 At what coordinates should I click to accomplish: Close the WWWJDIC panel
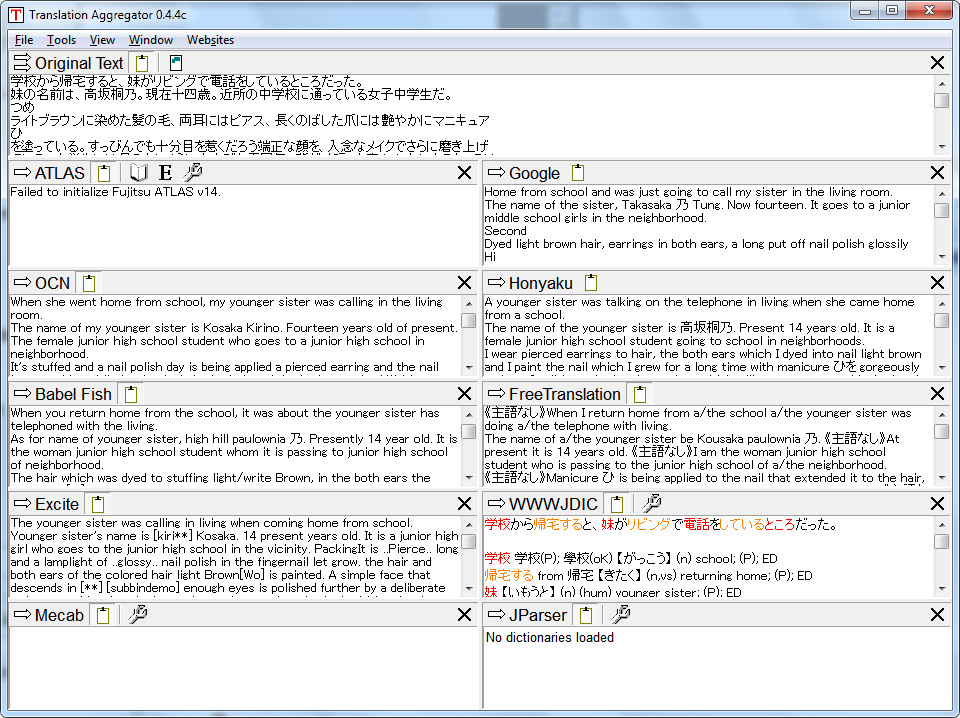[x=937, y=504]
